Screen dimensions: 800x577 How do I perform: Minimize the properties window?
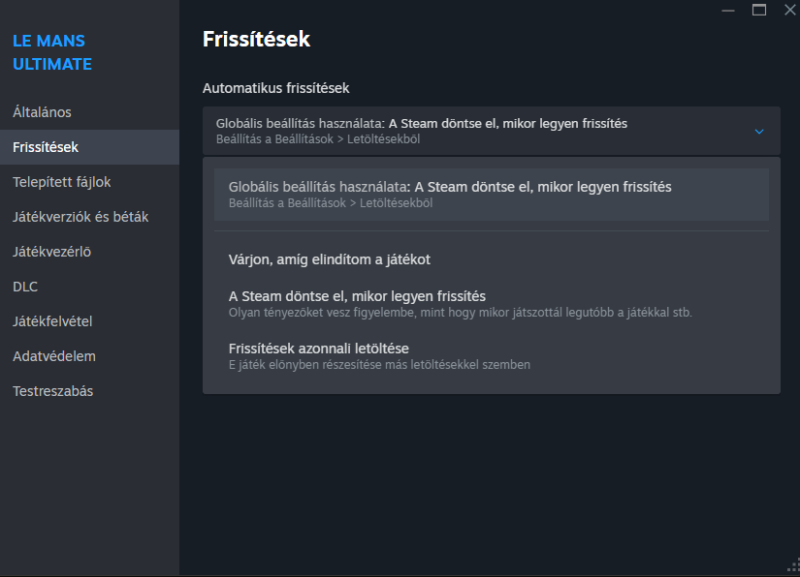[x=728, y=11]
